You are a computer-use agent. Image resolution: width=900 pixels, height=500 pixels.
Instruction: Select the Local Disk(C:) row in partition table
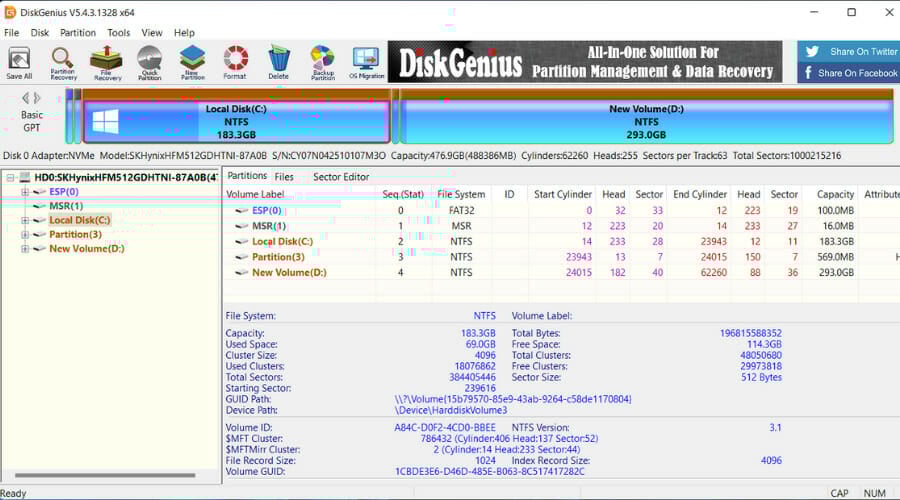tap(561, 242)
